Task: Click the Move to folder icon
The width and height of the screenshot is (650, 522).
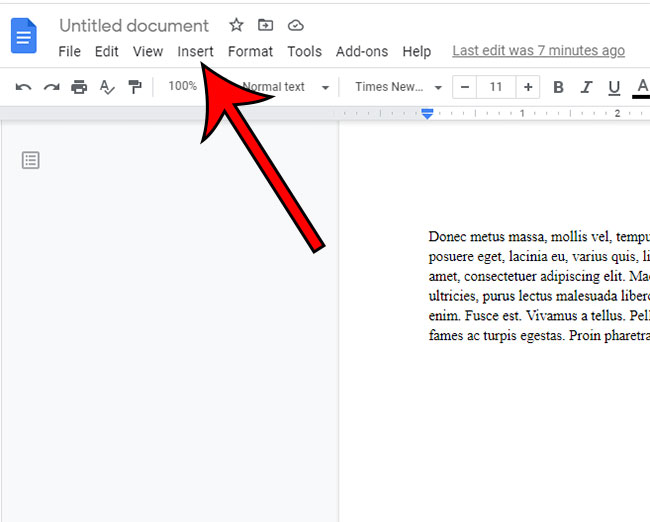Action: 265,25
